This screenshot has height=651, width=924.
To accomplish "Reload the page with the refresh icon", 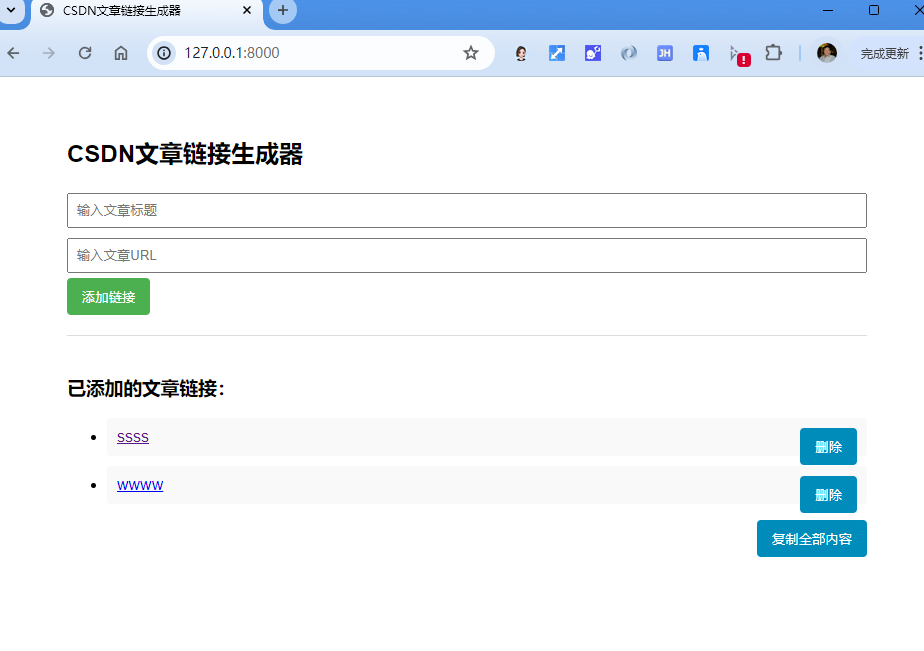I will click(x=85, y=53).
